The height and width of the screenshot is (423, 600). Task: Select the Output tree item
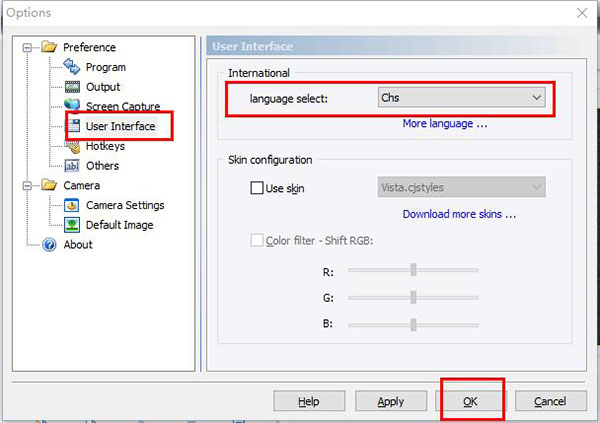click(x=103, y=87)
